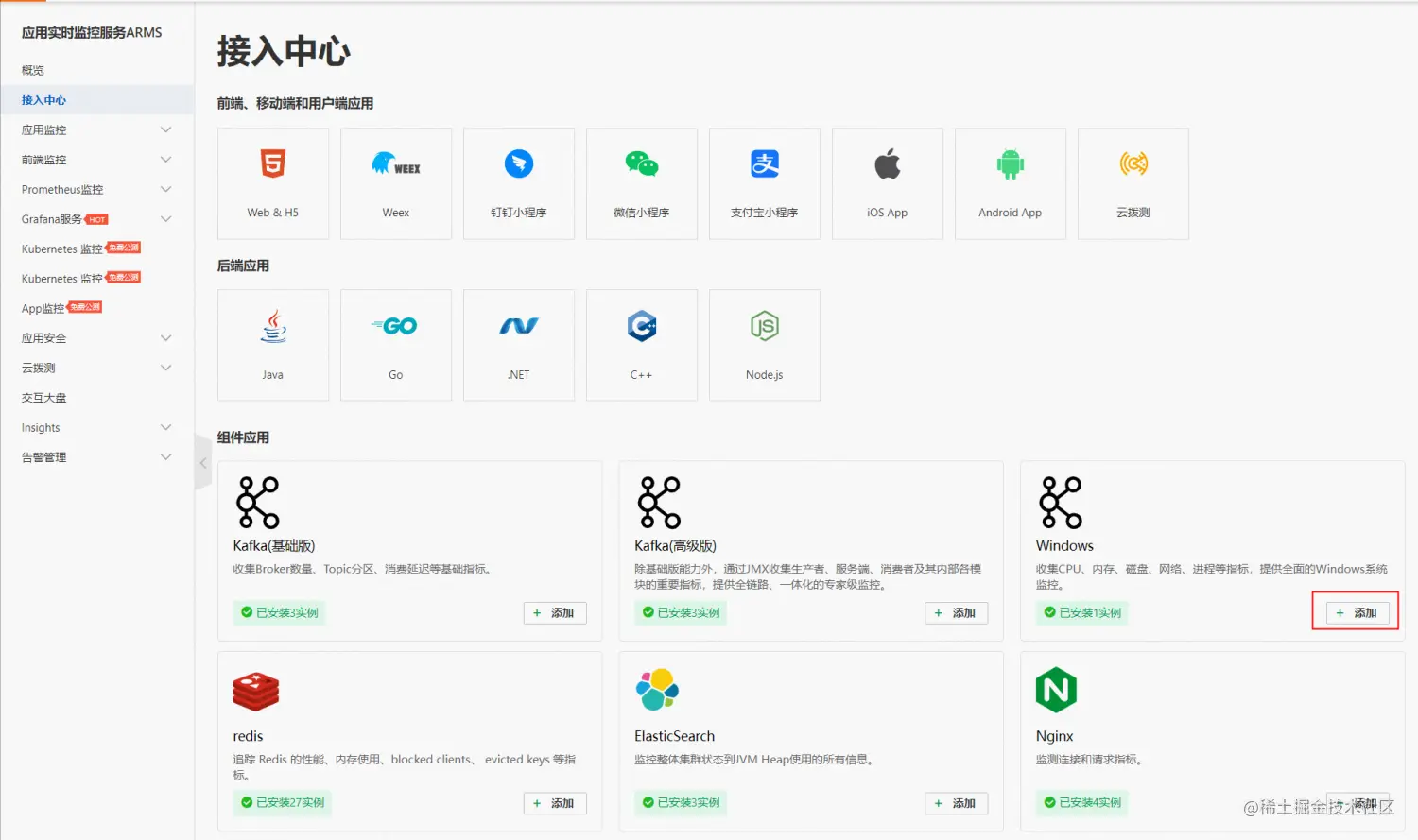Choose the C++ backend application

click(x=642, y=345)
